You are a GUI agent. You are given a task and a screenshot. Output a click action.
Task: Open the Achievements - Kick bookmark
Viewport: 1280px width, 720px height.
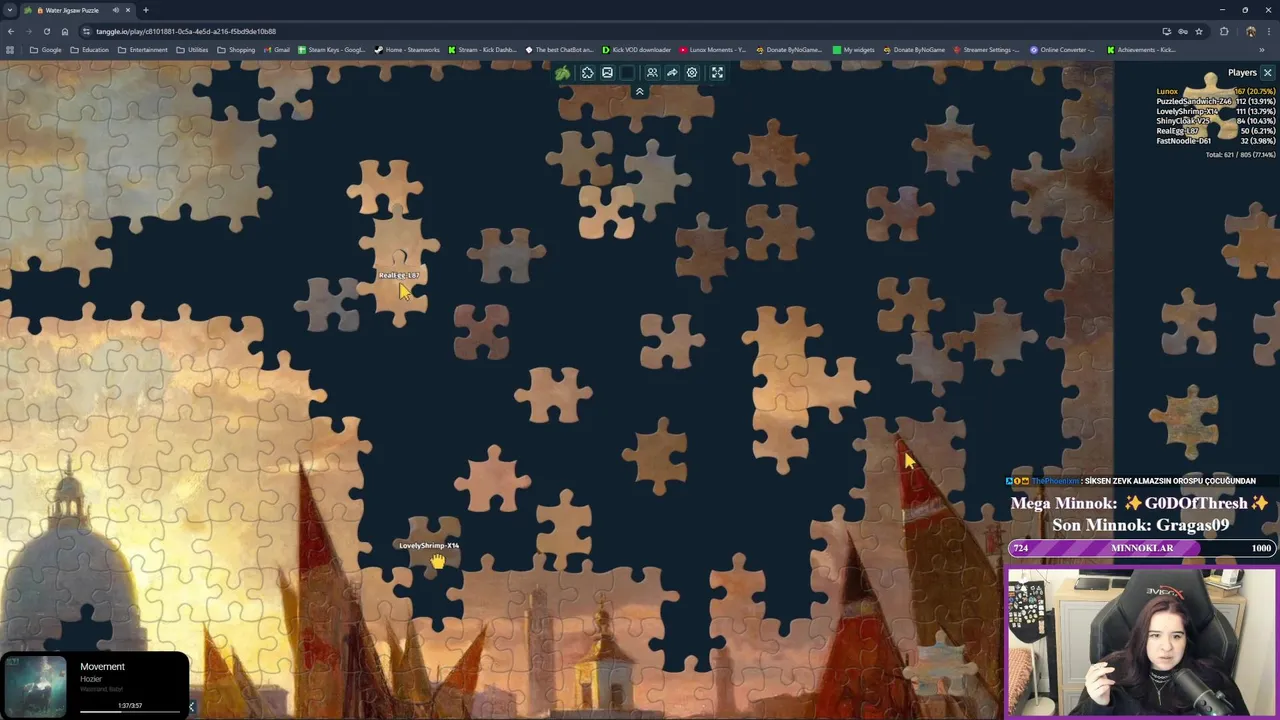coord(1141,50)
